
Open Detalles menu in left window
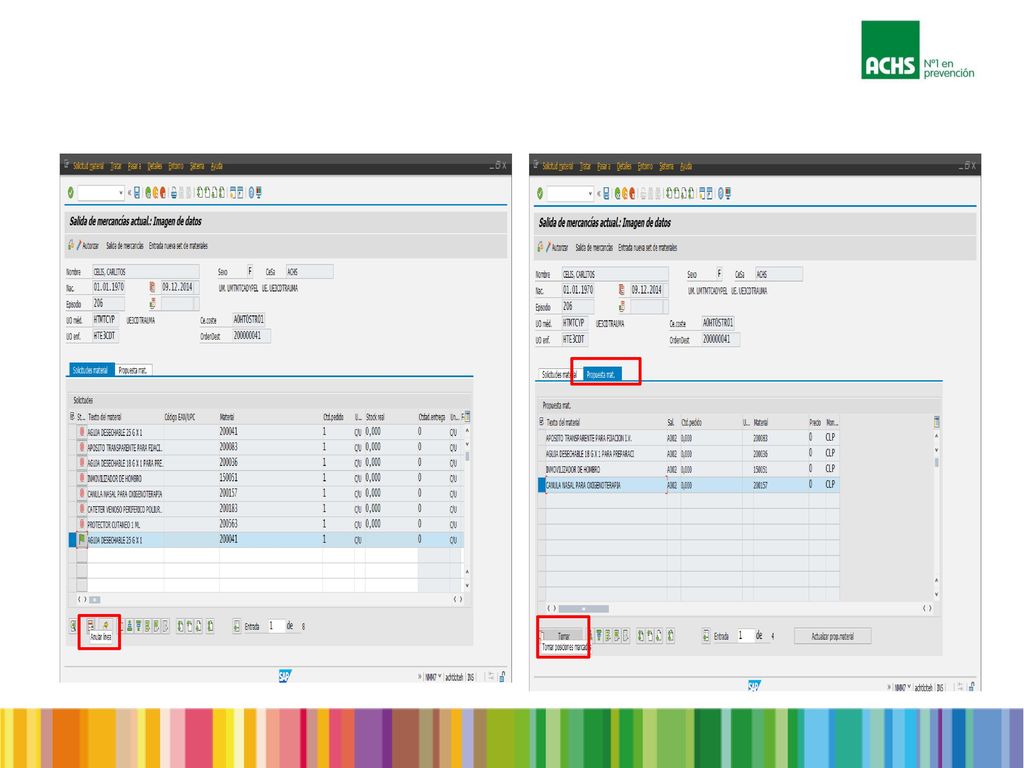[155, 166]
